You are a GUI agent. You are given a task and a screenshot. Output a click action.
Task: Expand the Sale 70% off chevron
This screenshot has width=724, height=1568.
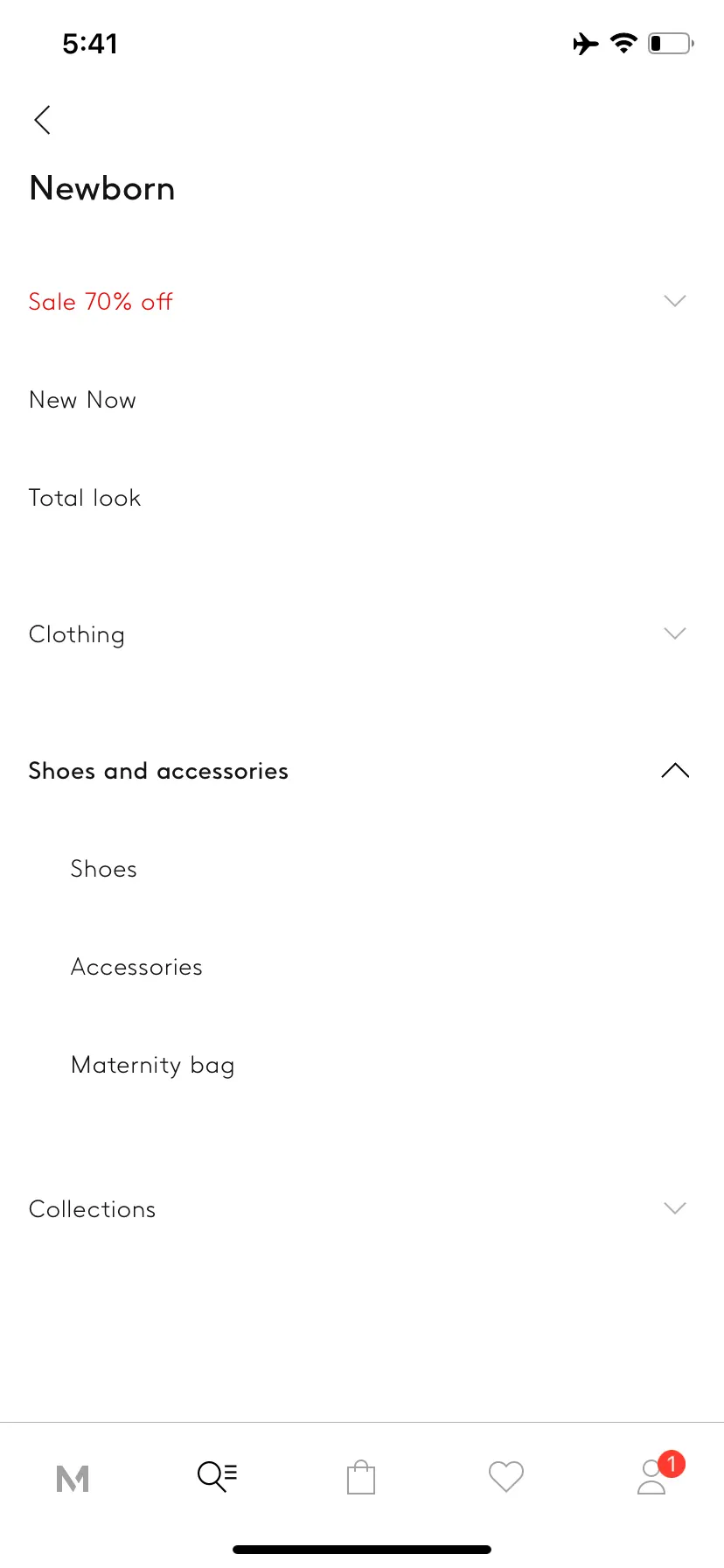tap(675, 301)
